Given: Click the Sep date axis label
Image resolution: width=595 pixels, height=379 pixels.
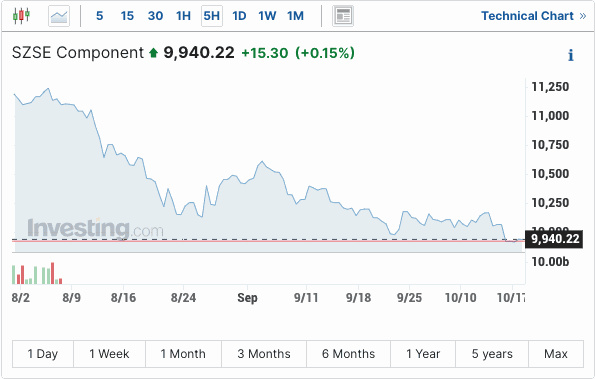Looking at the screenshot, I should coord(247,298).
